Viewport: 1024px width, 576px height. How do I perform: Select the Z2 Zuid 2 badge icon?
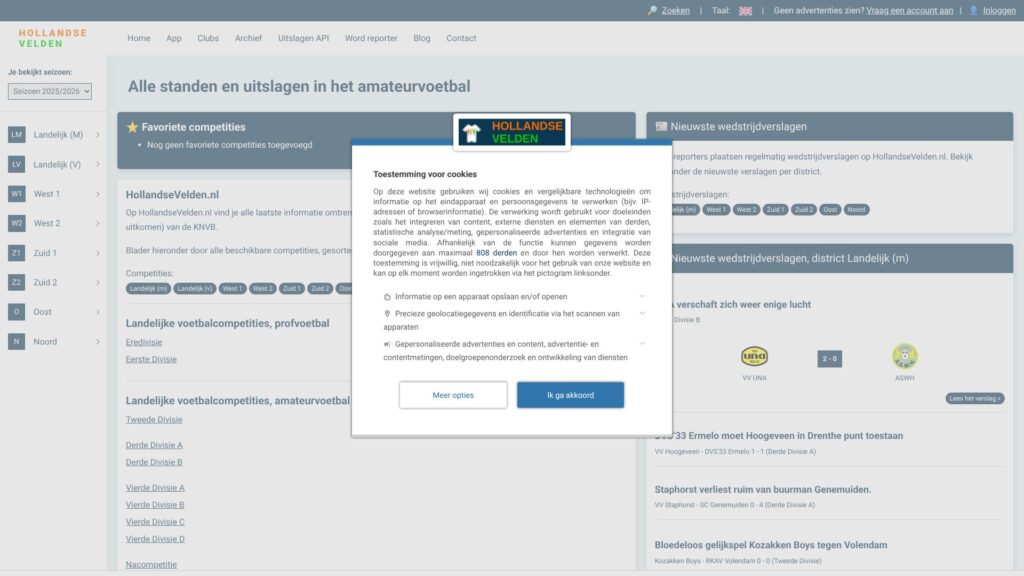pos(16,282)
